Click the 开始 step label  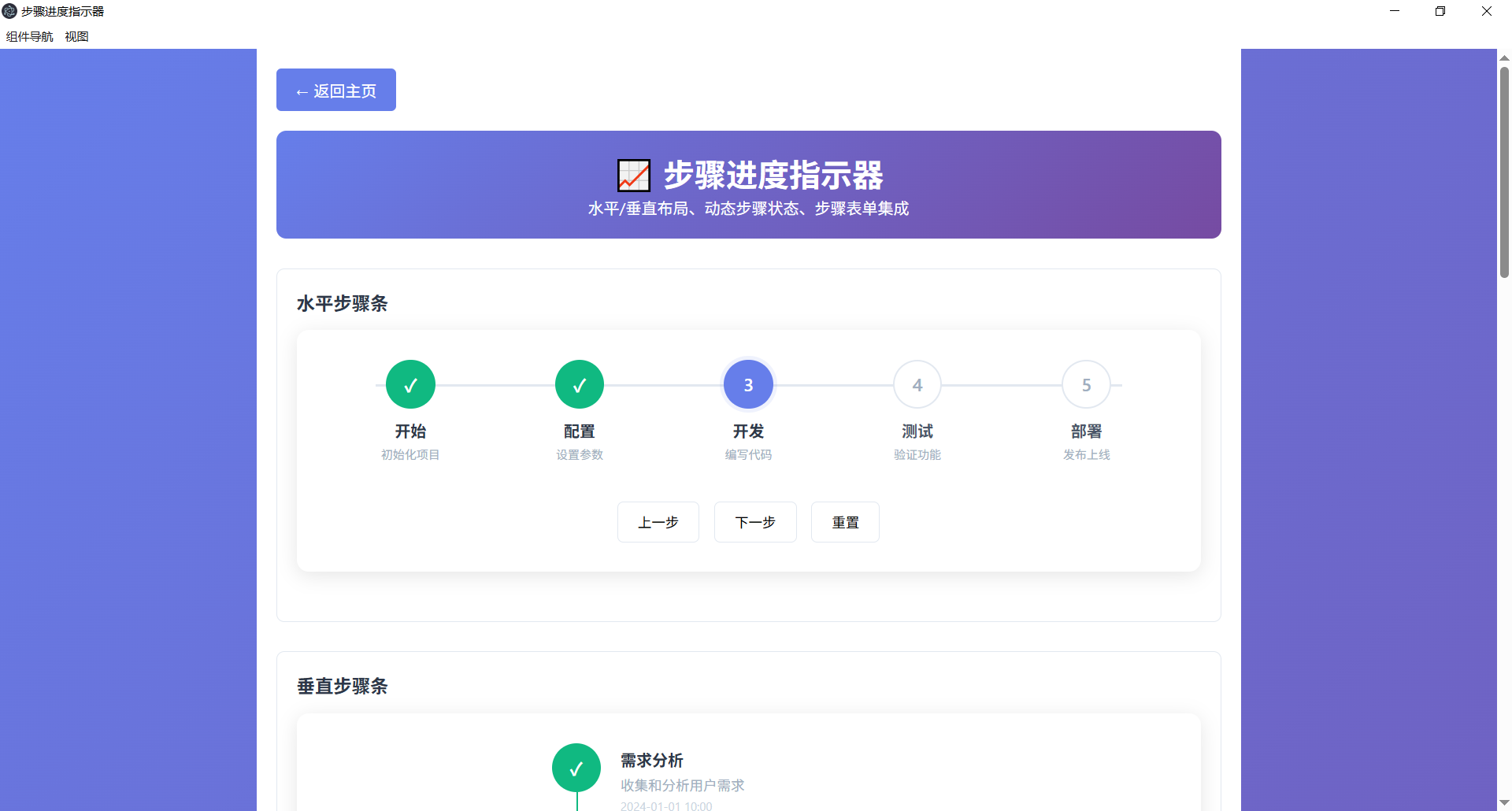[410, 431]
